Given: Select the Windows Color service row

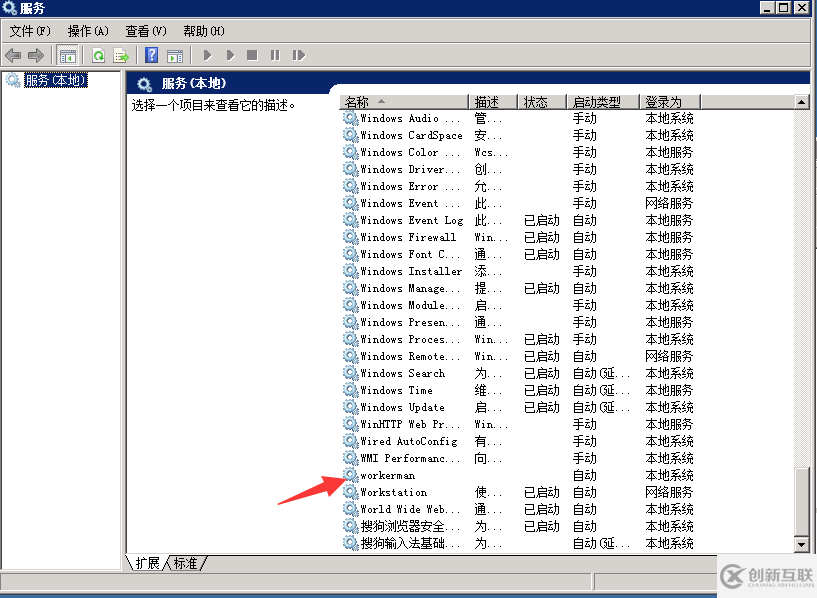Looking at the screenshot, I should click(x=519, y=152).
